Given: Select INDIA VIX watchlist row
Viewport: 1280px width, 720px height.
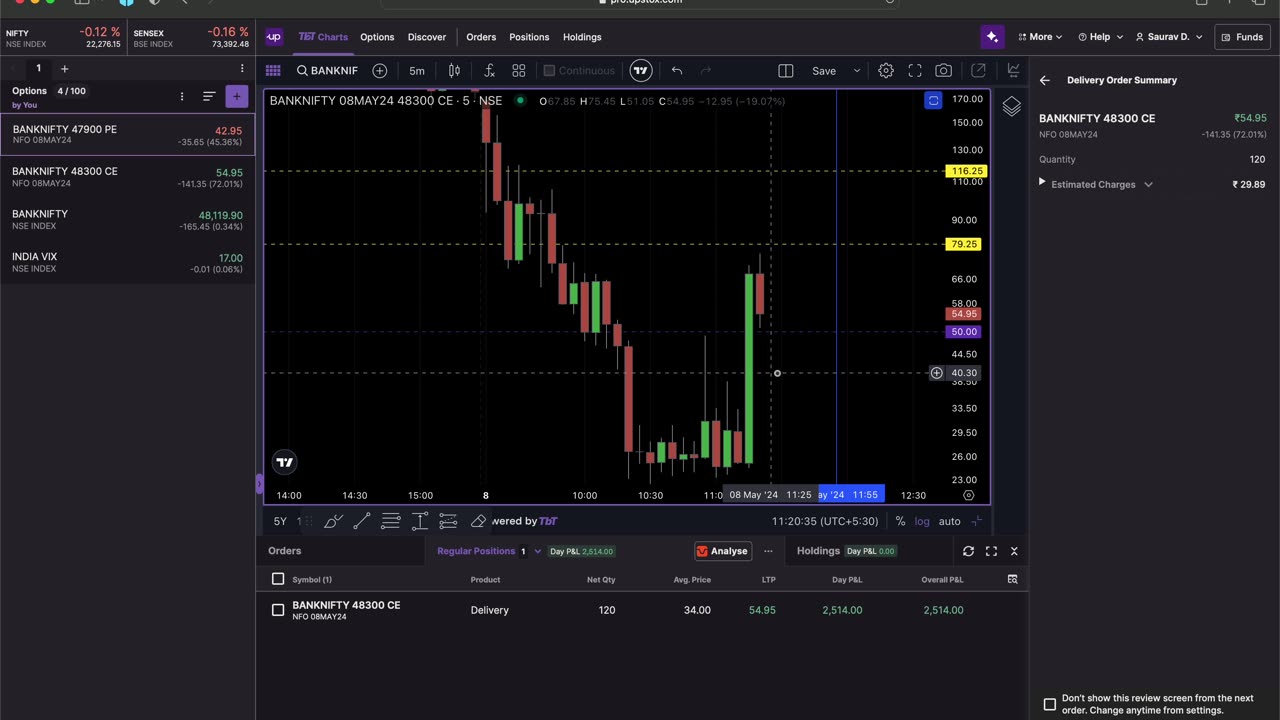Looking at the screenshot, I should [x=127, y=263].
